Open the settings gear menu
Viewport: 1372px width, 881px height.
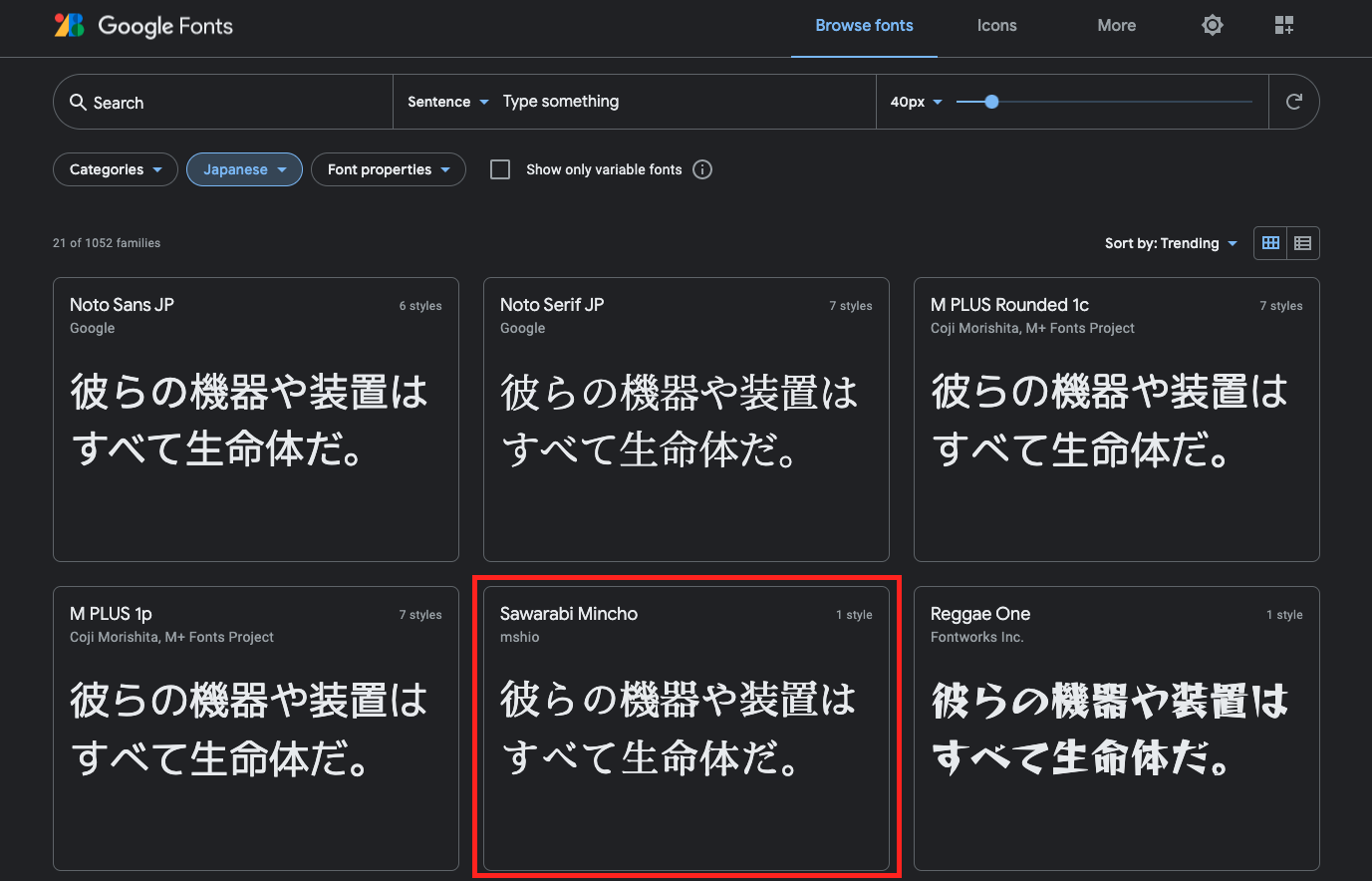coord(1212,24)
